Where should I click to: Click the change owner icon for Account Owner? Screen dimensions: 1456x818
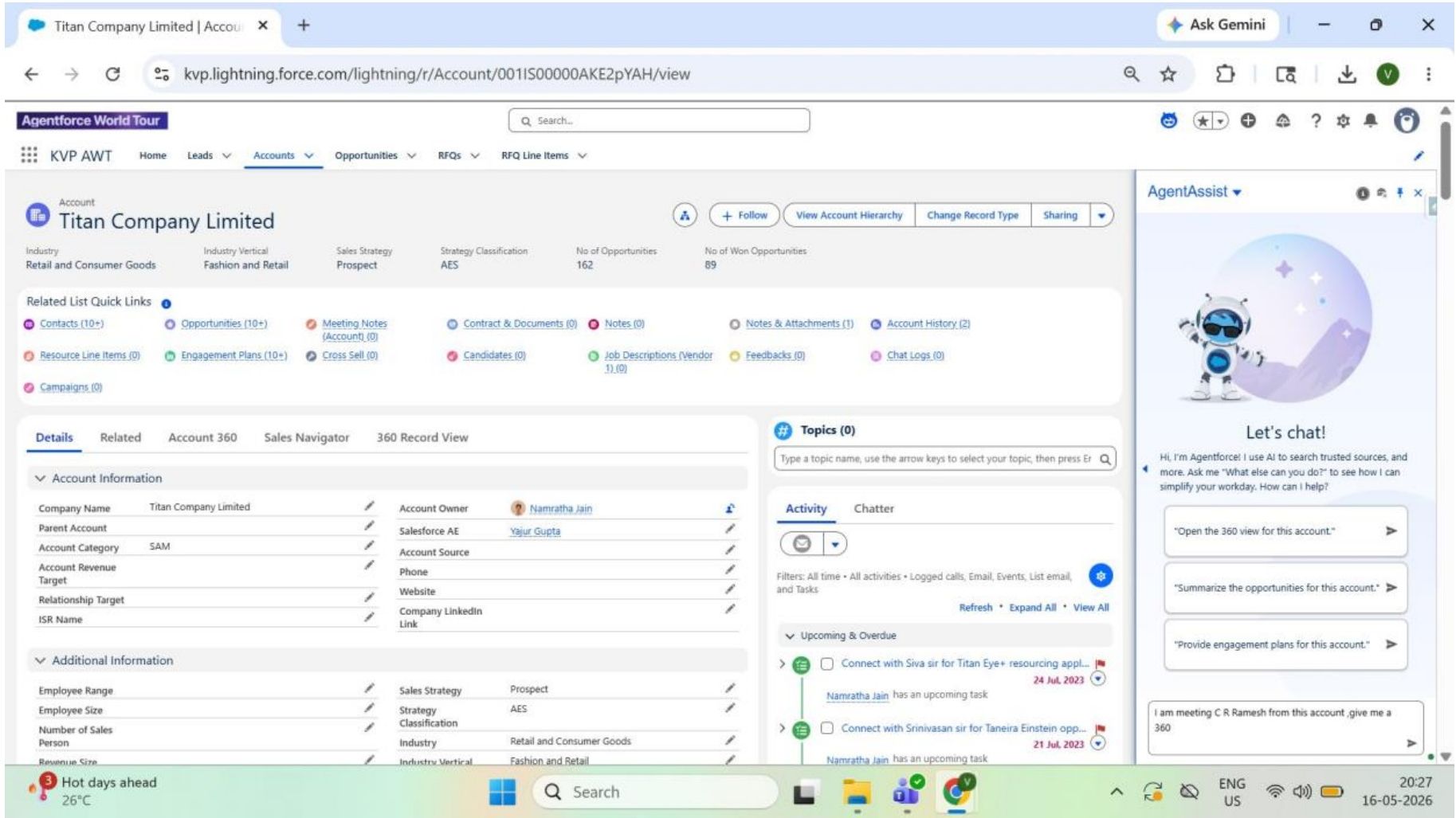point(730,508)
